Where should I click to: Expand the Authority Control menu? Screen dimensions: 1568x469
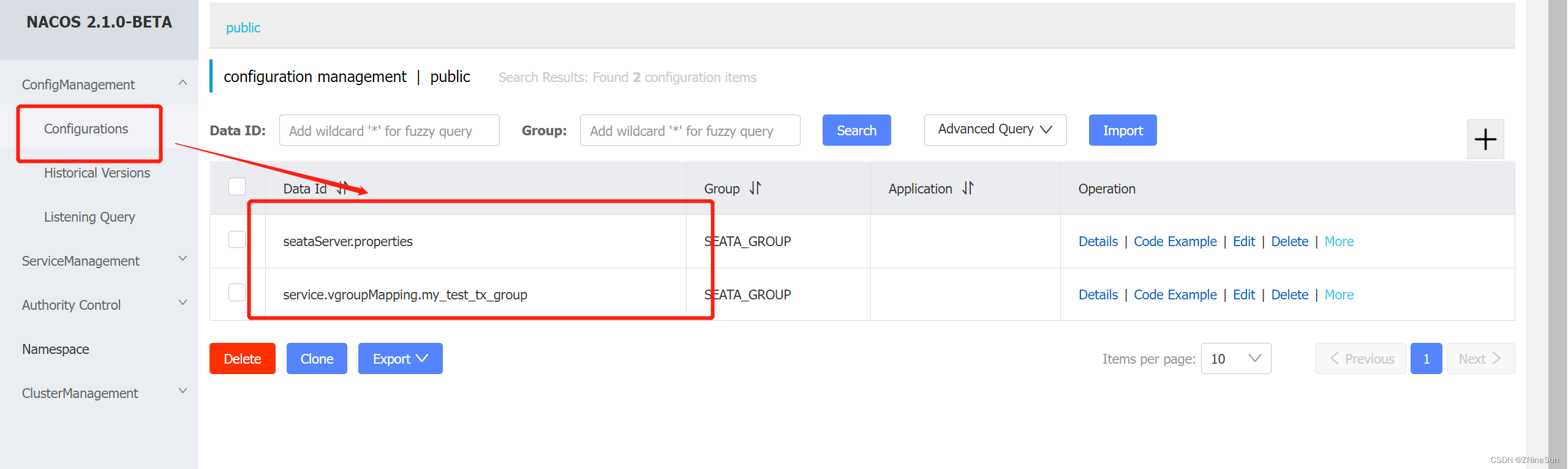coord(183,303)
